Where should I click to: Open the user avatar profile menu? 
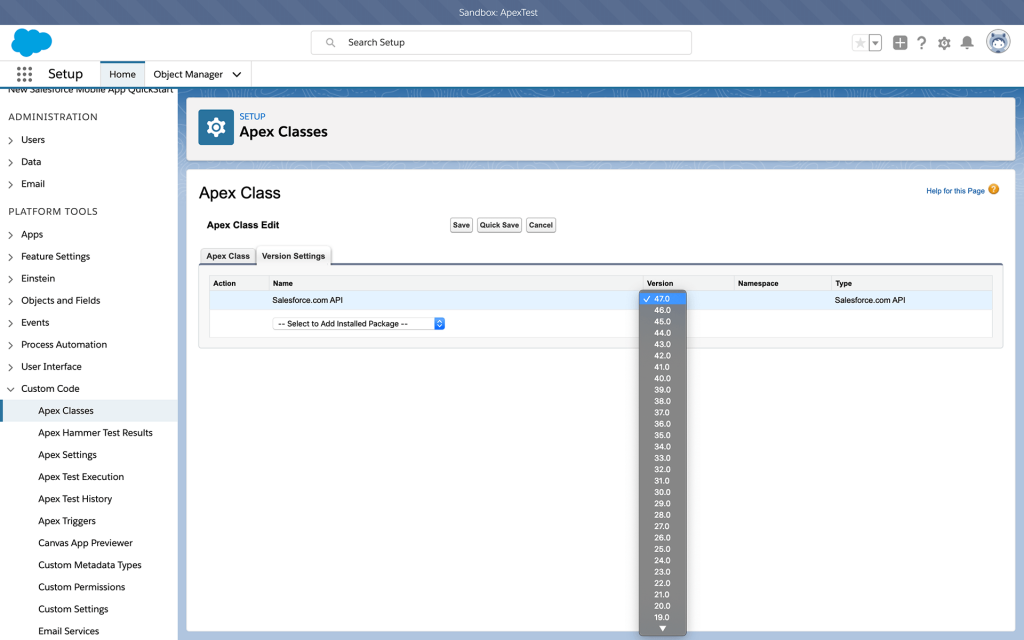pos(997,42)
